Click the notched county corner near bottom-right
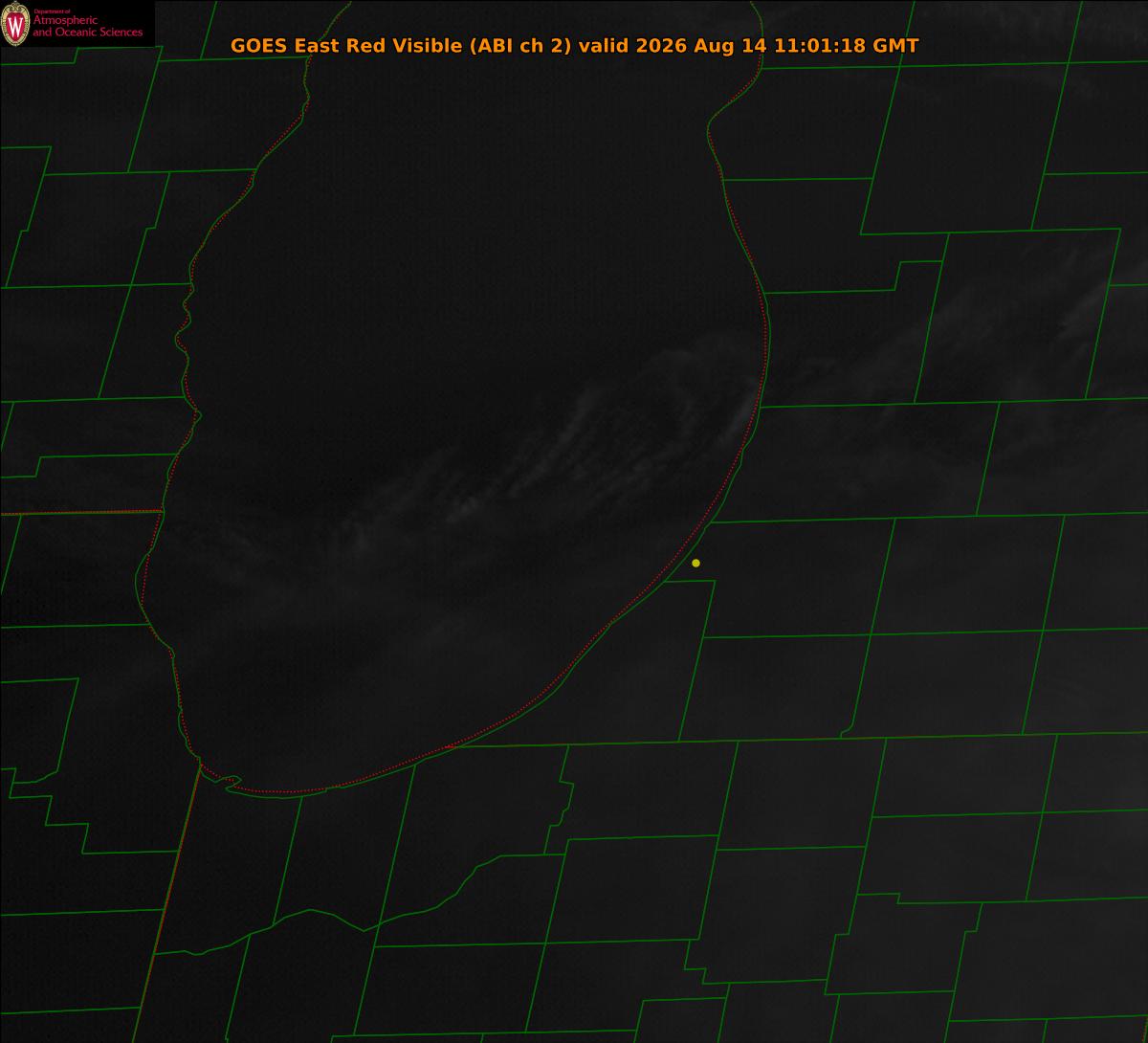 click(x=848, y=732)
